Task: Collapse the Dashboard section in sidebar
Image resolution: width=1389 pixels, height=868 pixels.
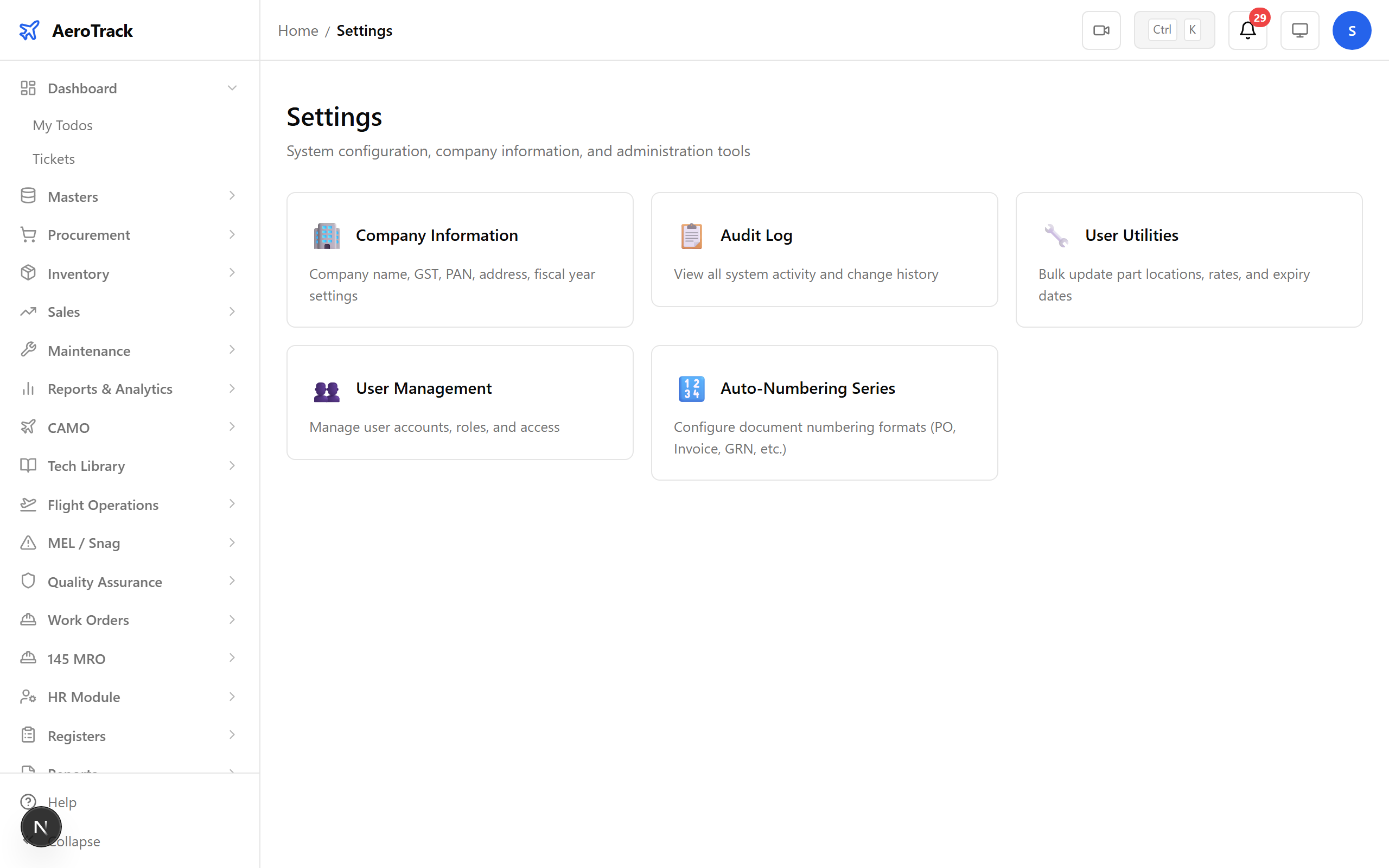Action: click(x=232, y=88)
